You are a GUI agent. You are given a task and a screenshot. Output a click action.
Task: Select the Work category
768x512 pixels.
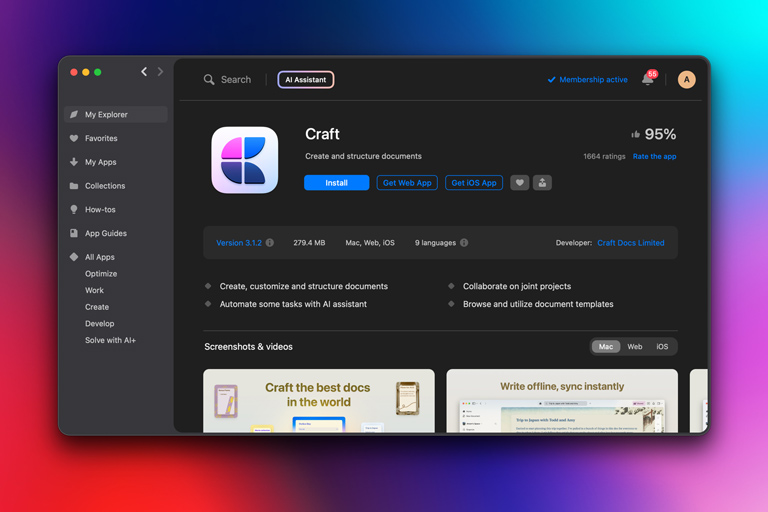click(94, 290)
